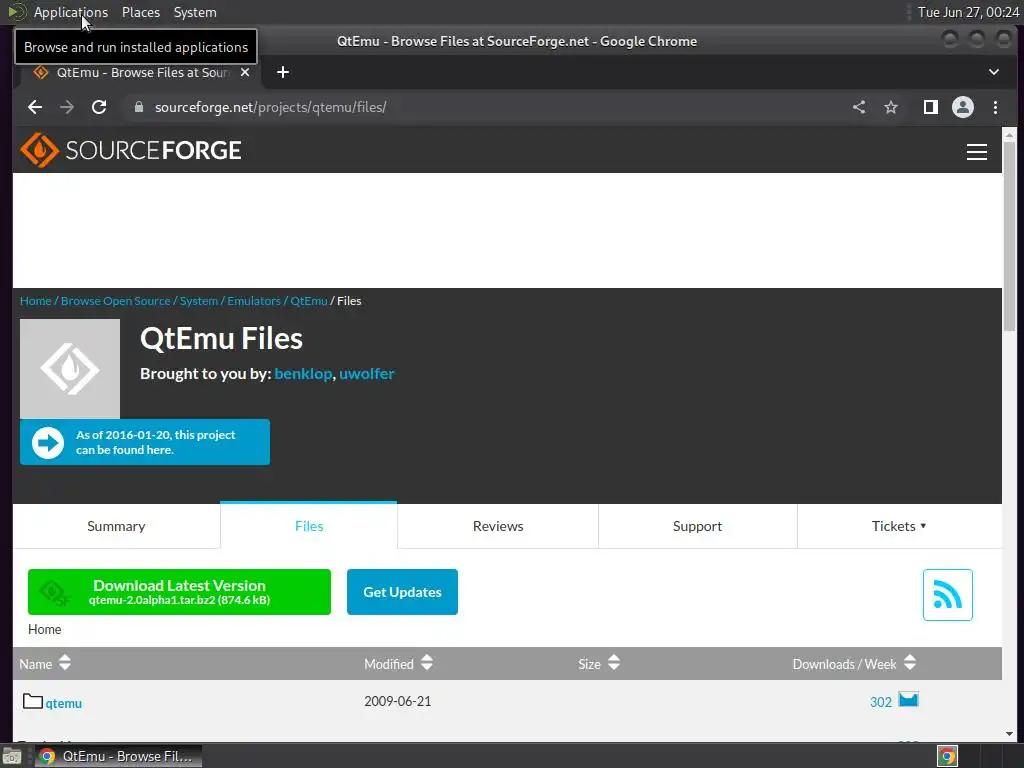The width and height of the screenshot is (1024, 768).
Task: Click the Get Updates button
Action: (402, 592)
